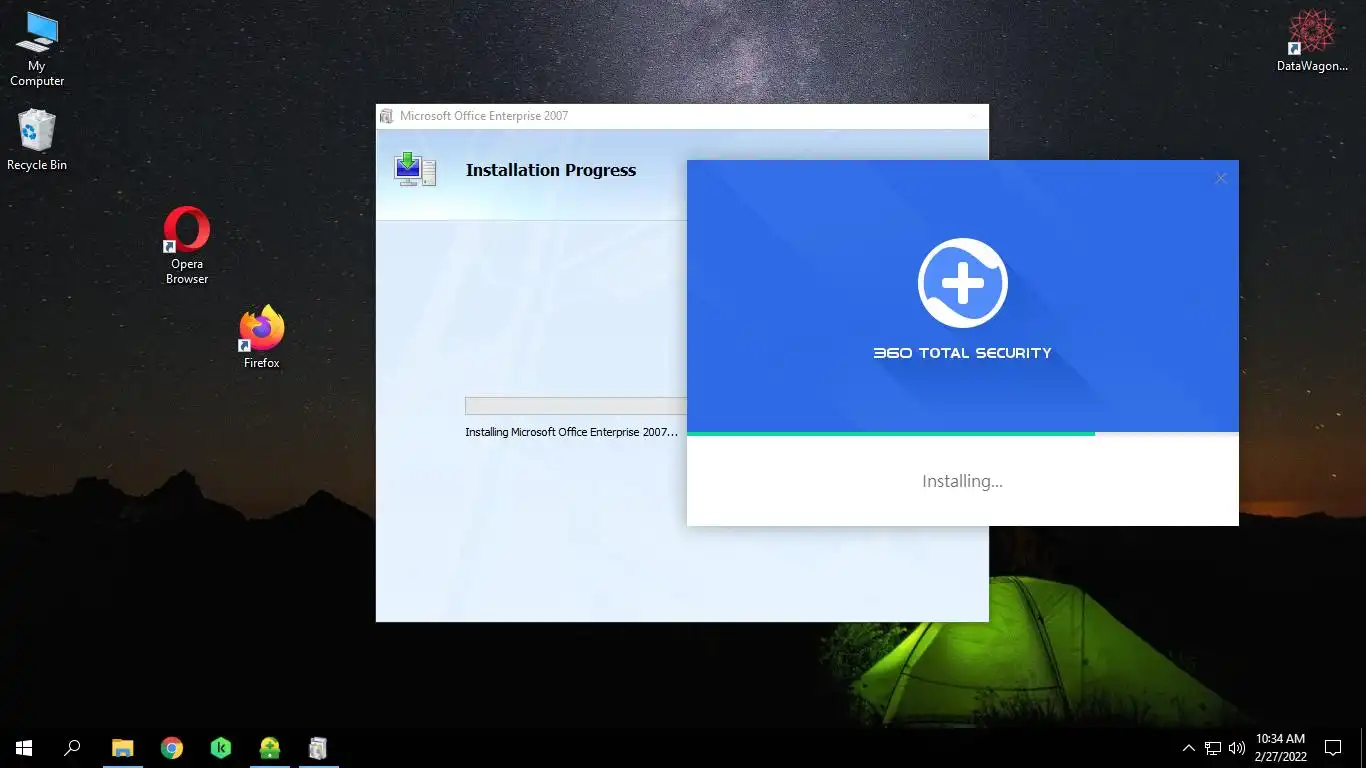1366x768 pixels.
Task: Select the Opera Browser desktop shortcut
Action: pyautogui.click(x=187, y=245)
